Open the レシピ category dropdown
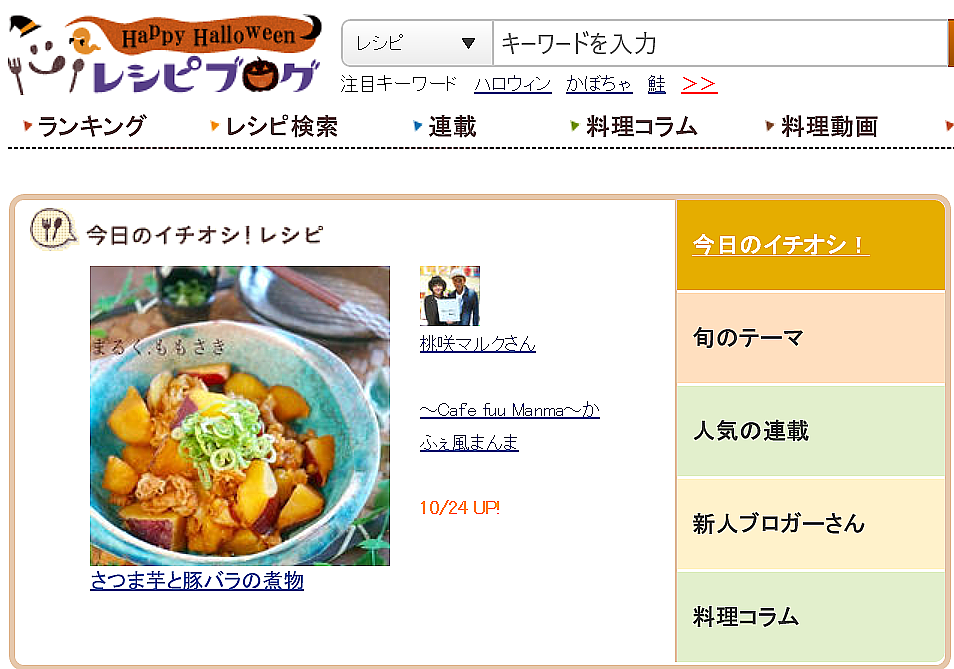Image resolution: width=954 pixels, height=669 pixels. (x=417, y=43)
